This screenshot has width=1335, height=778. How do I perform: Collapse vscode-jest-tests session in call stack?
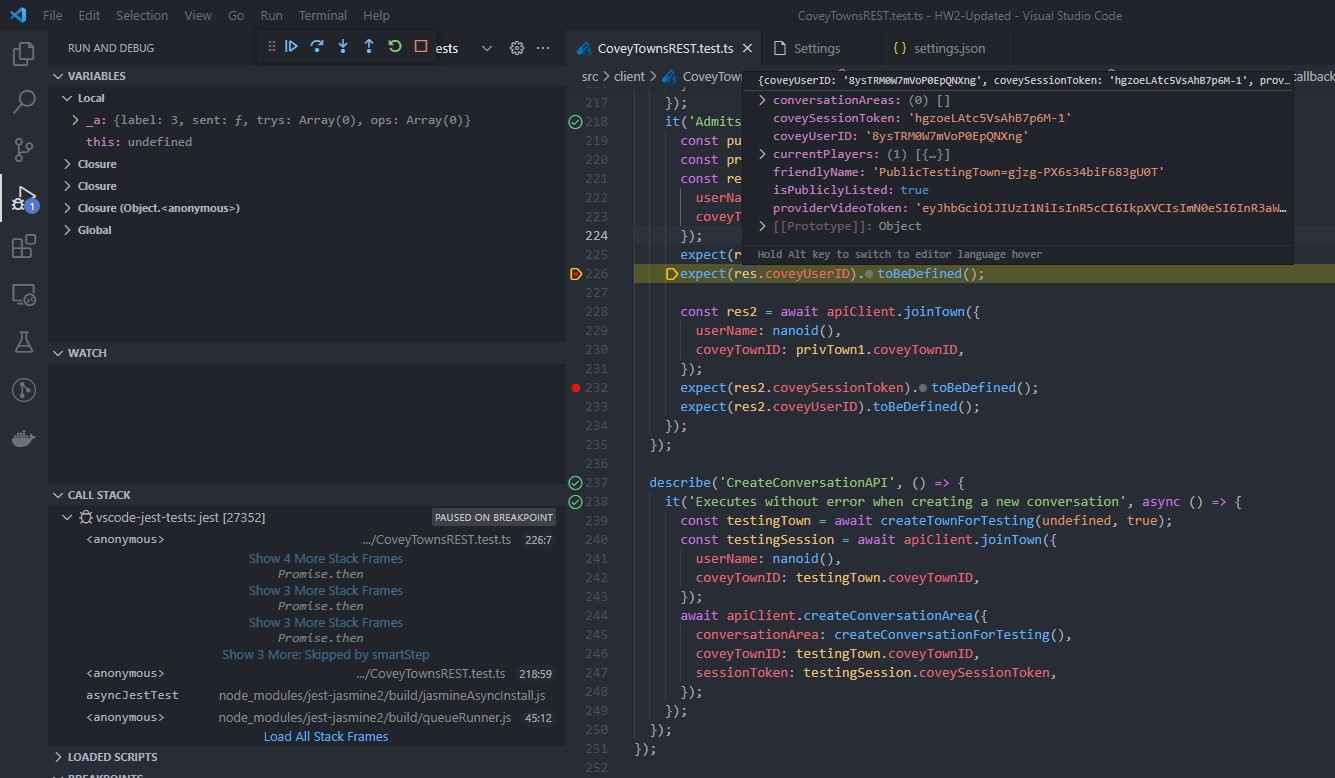tap(67, 517)
